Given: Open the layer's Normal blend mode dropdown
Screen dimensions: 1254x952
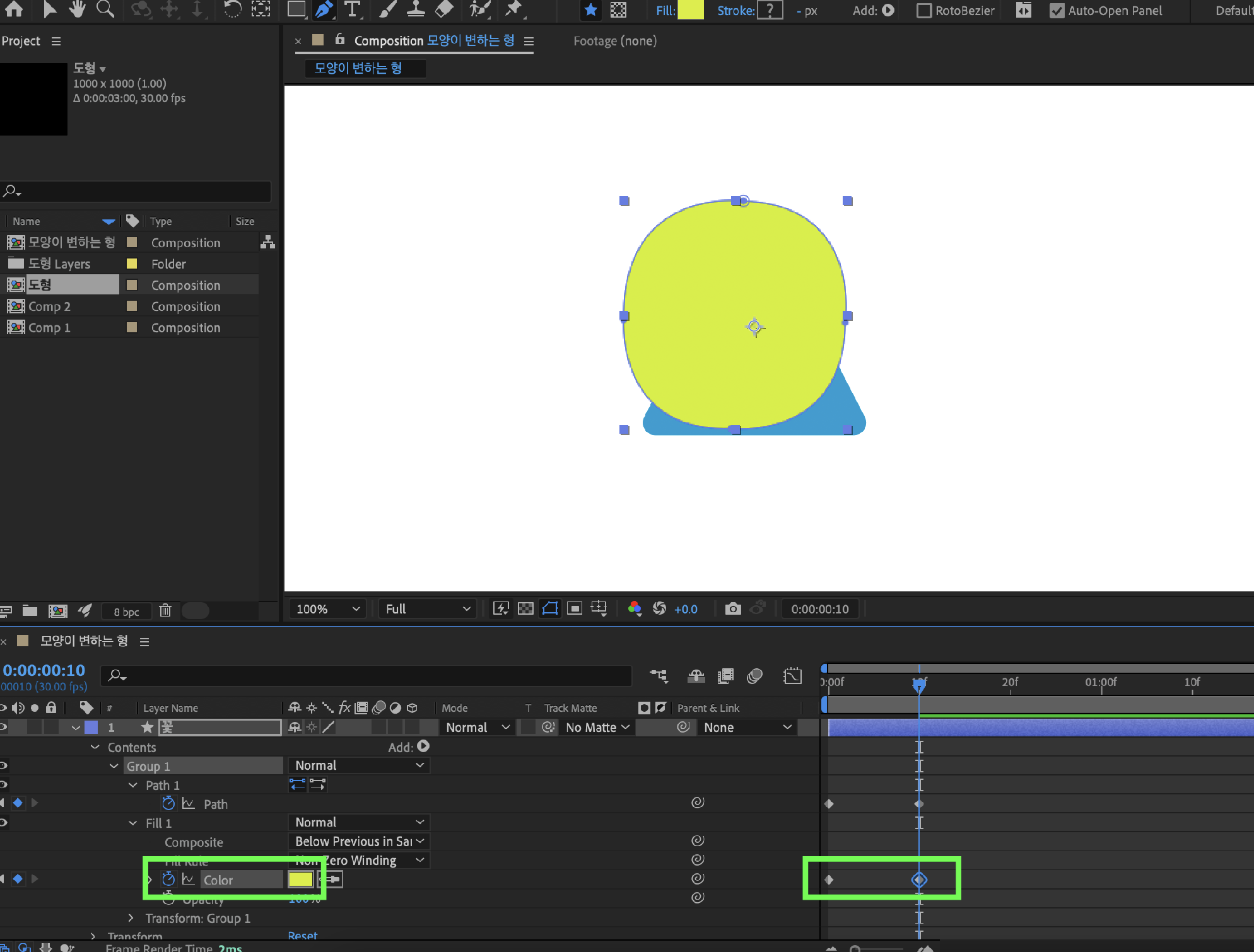Looking at the screenshot, I should pyautogui.click(x=478, y=727).
